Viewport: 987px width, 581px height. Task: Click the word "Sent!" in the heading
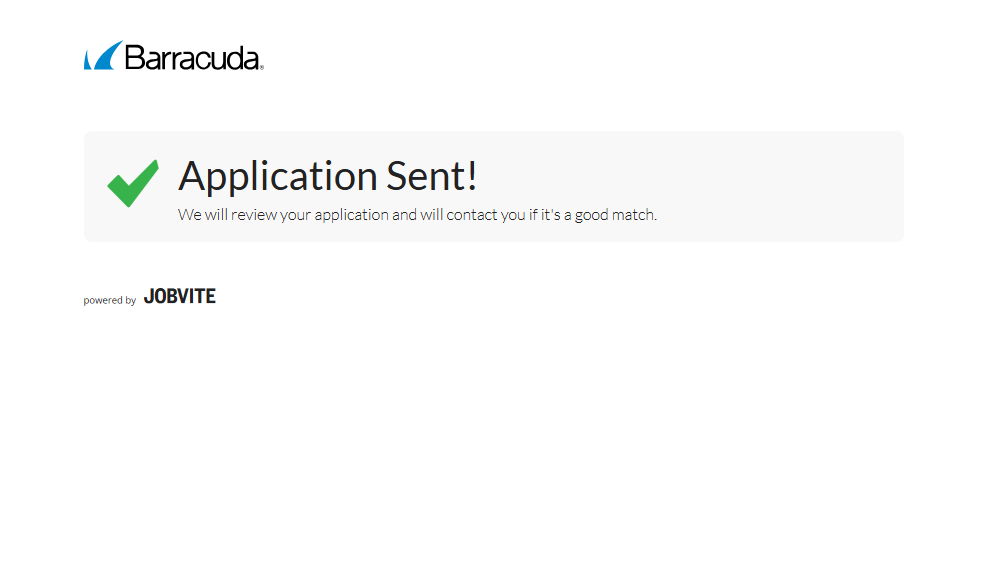tap(432, 176)
